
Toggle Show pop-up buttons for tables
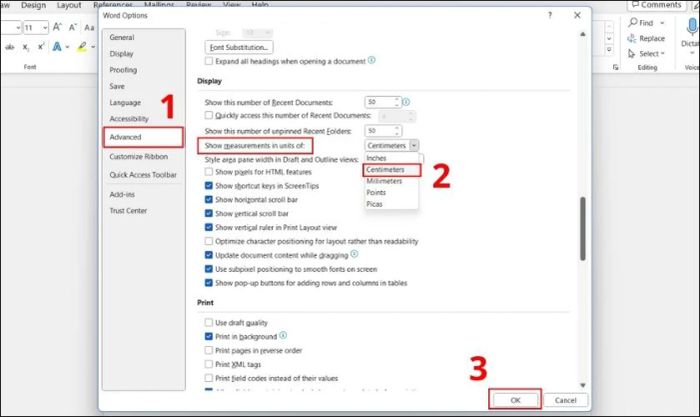(x=208, y=283)
